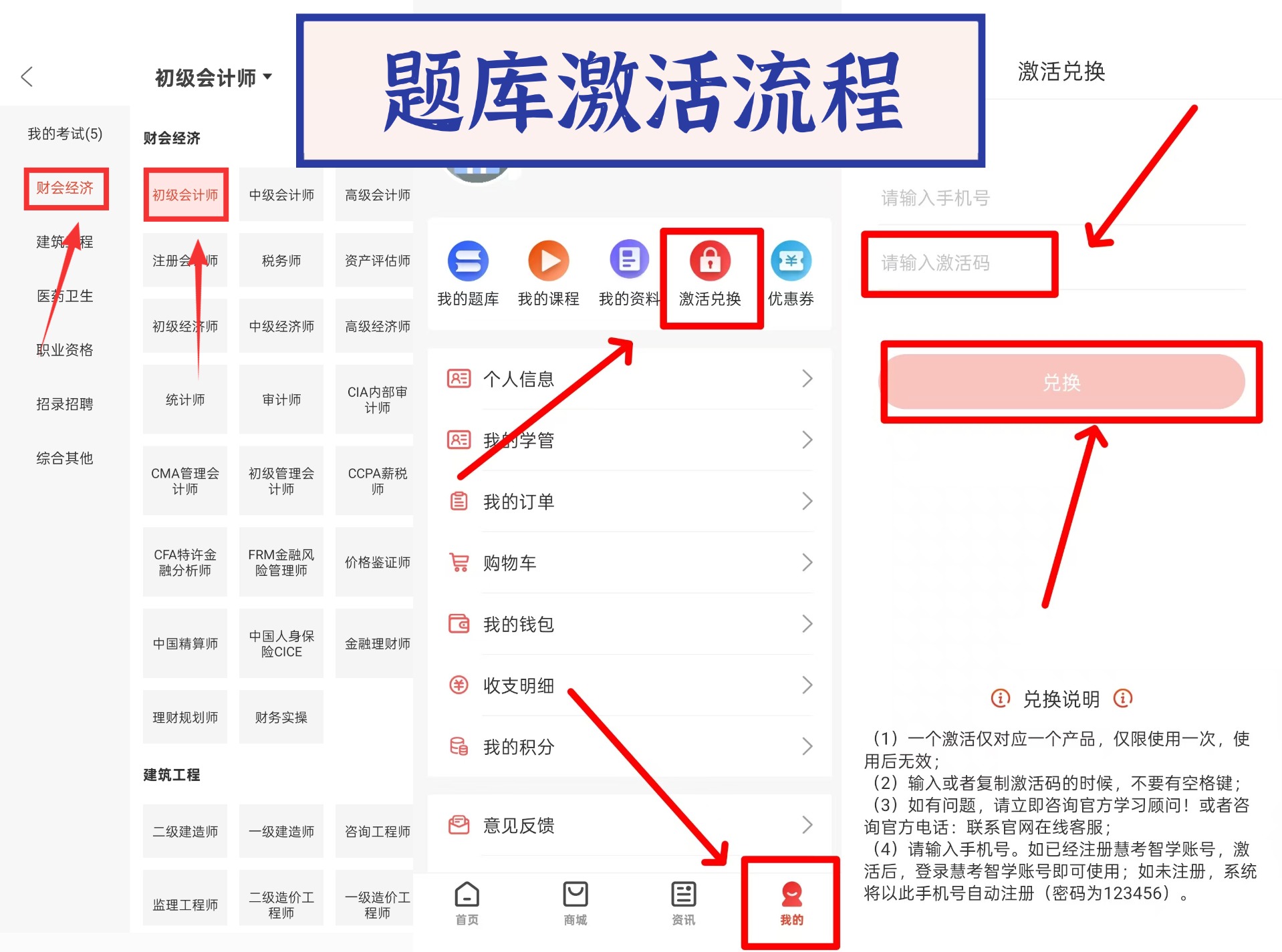Open the 初级会计师 exam selector dropdown

[211, 77]
